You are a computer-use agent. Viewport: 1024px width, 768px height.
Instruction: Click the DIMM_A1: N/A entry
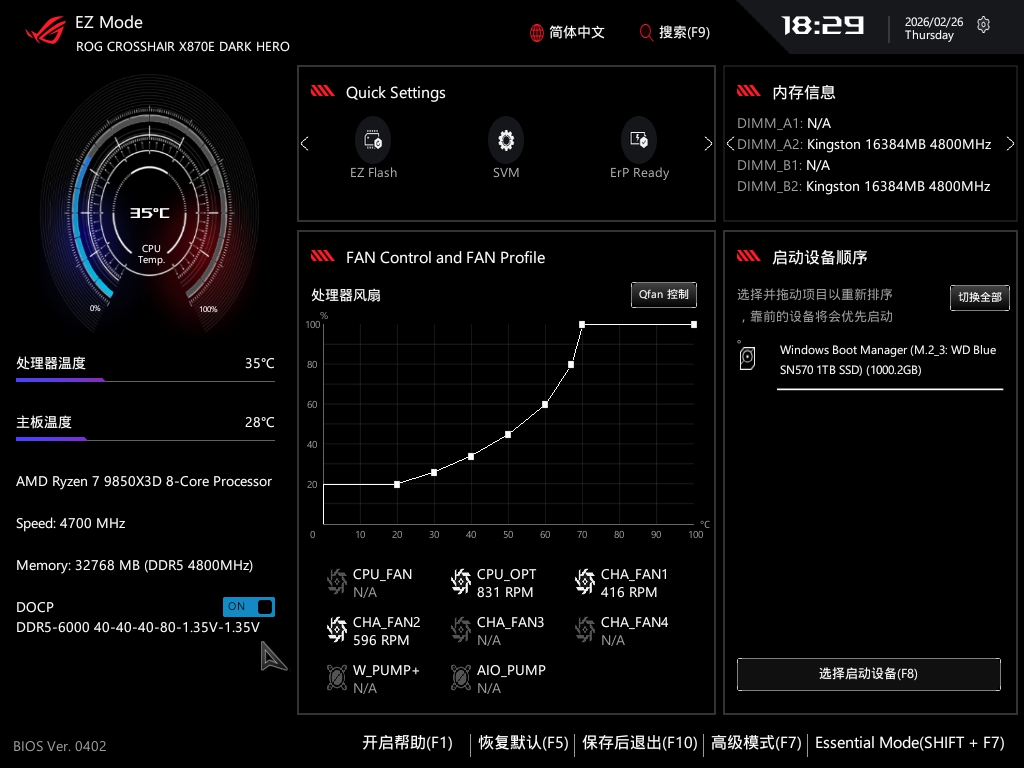coord(784,123)
